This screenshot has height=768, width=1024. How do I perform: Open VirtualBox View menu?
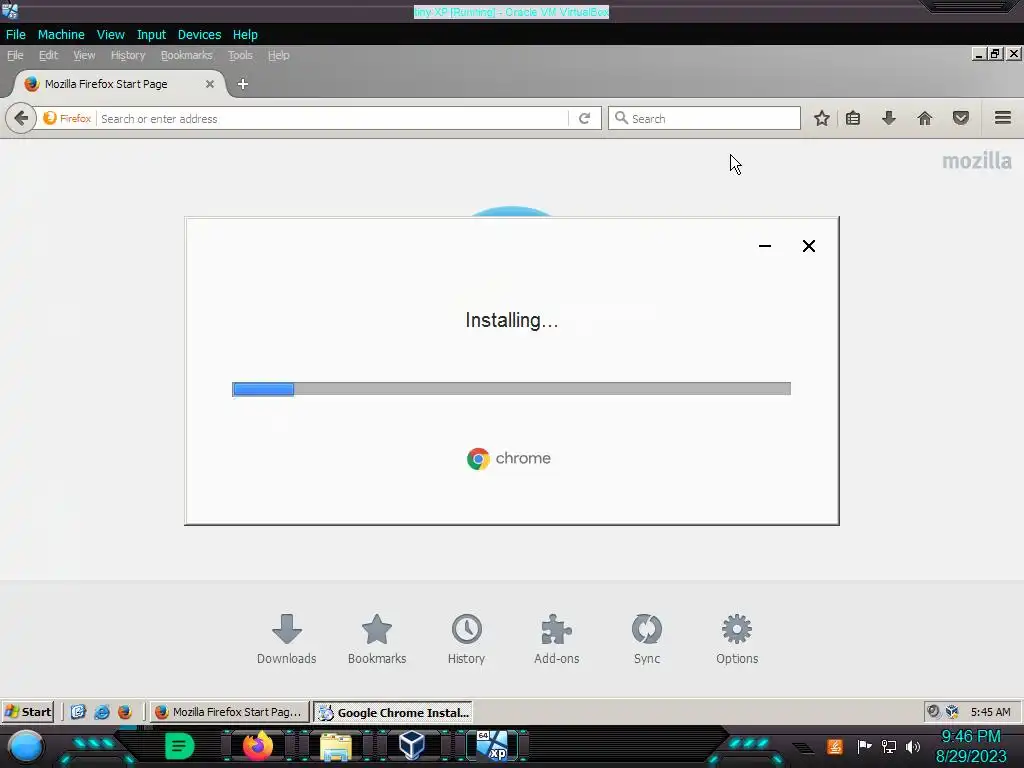click(110, 35)
